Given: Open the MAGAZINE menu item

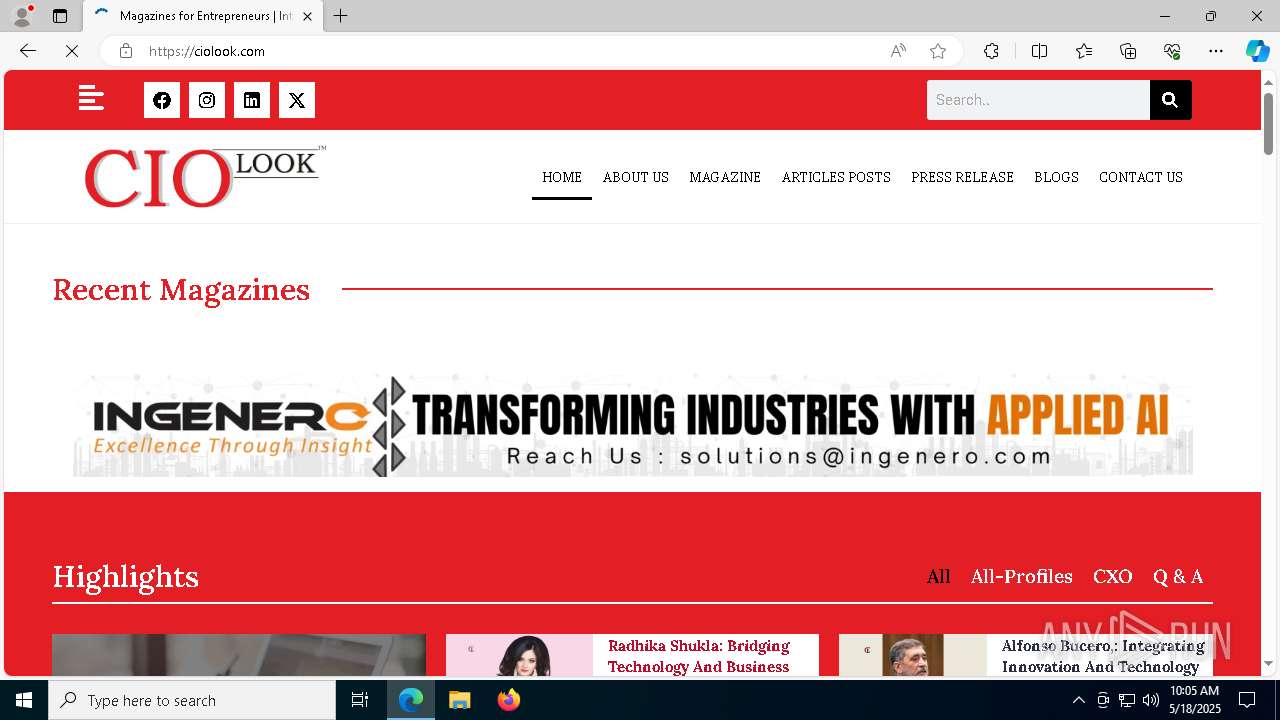Looking at the screenshot, I should (725, 177).
